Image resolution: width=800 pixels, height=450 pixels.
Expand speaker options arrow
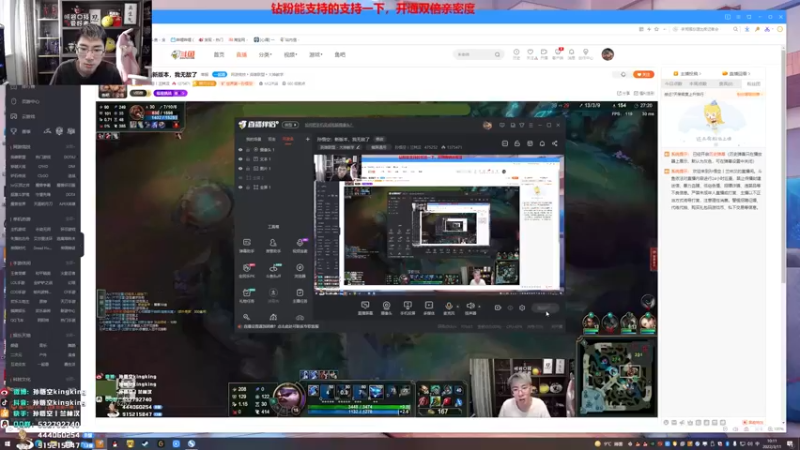pos(479,306)
